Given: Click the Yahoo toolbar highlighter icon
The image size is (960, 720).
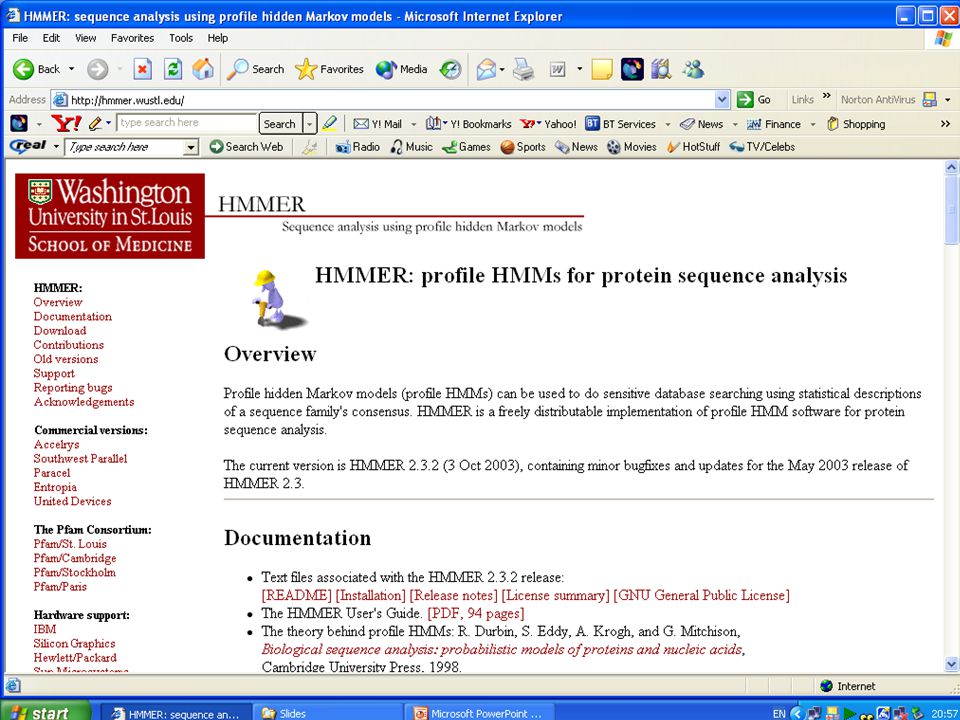Looking at the screenshot, I should coord(329,123).
